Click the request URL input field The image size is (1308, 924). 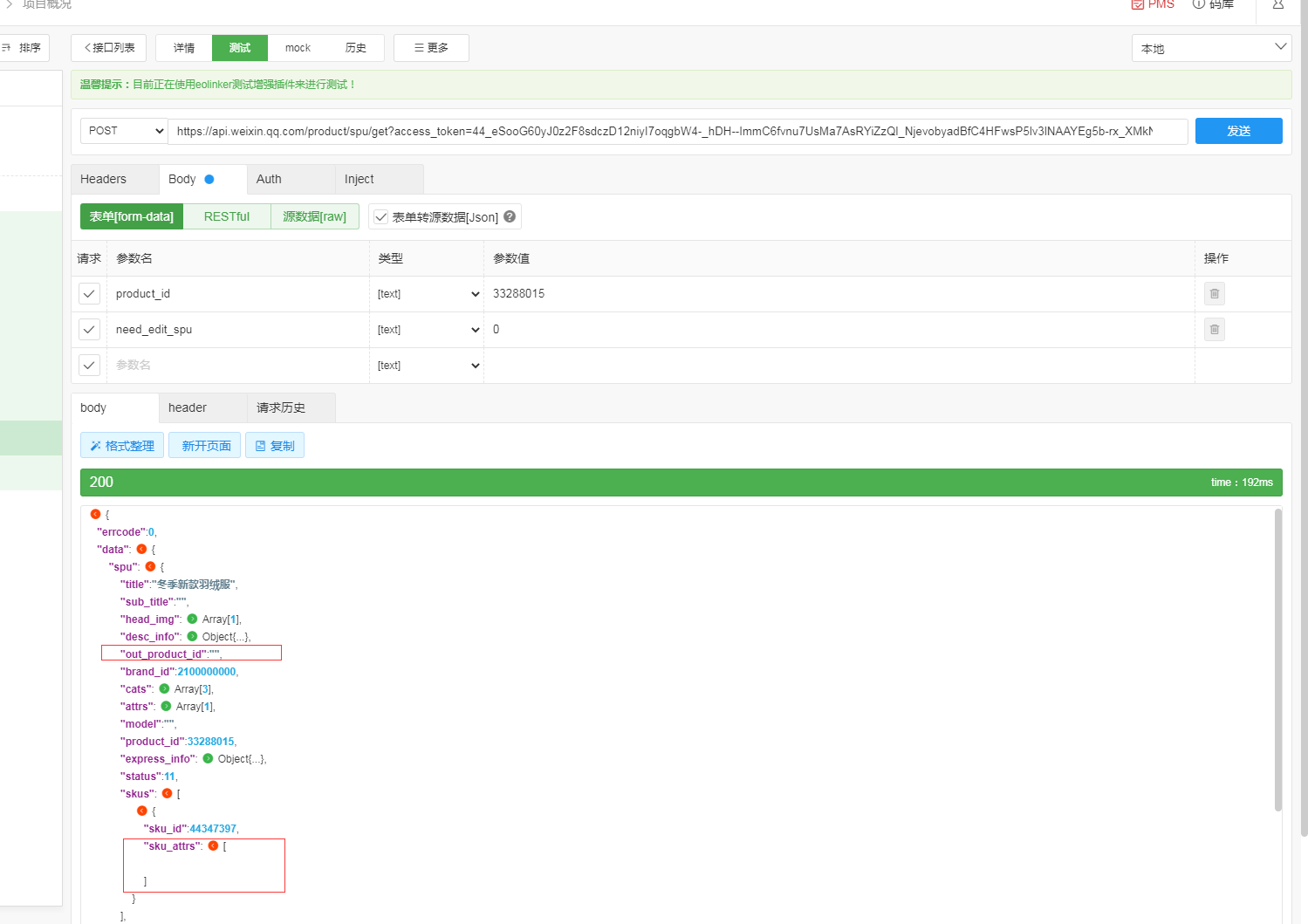click(x=677, y=131)
